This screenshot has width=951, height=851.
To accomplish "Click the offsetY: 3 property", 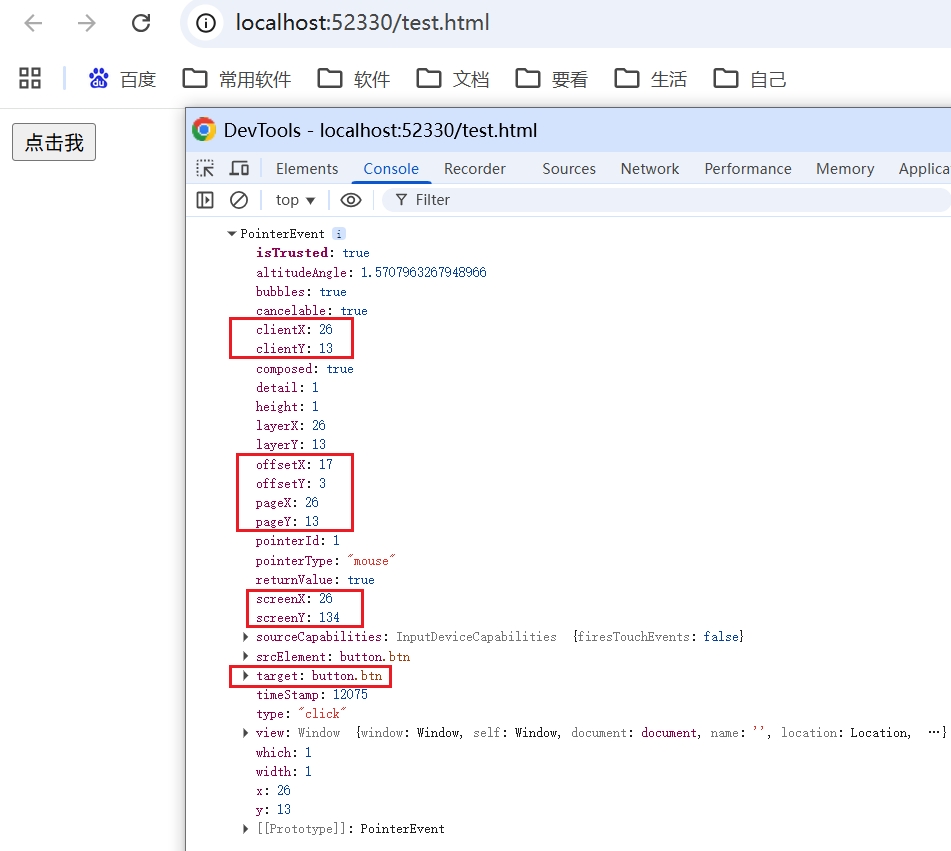I will coord(291,483).
